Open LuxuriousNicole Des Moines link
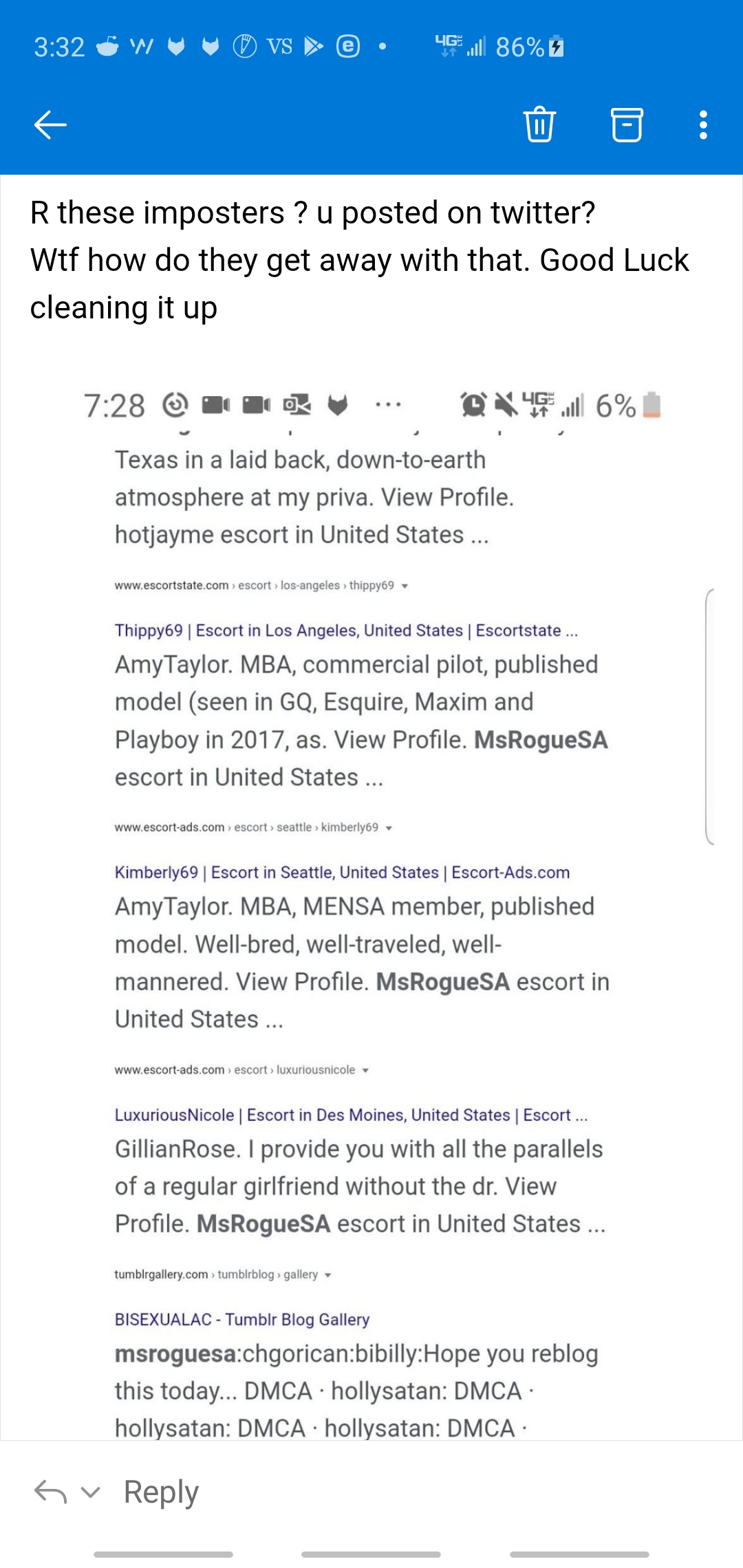 (351, 1115)
